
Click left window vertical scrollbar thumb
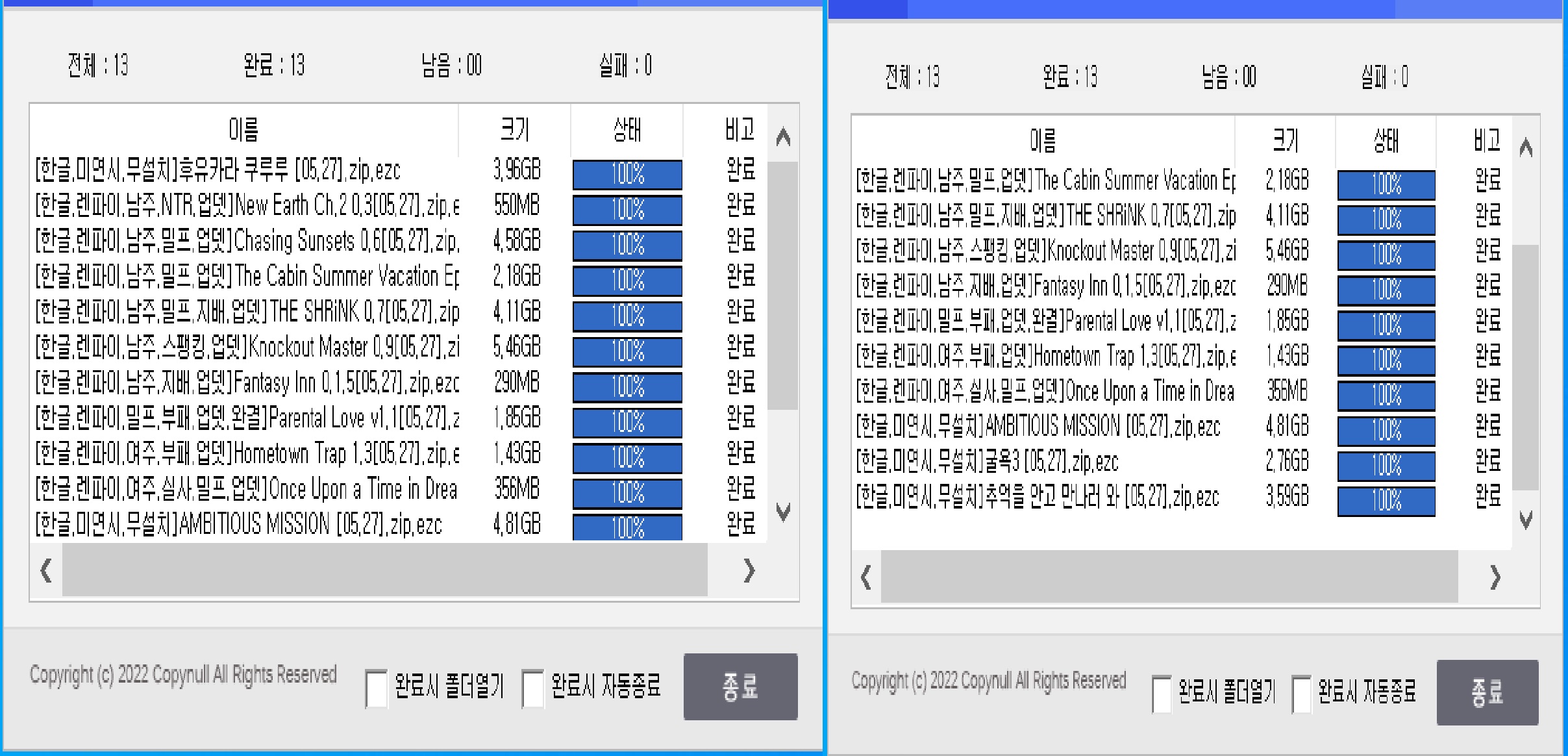[782, 286]
